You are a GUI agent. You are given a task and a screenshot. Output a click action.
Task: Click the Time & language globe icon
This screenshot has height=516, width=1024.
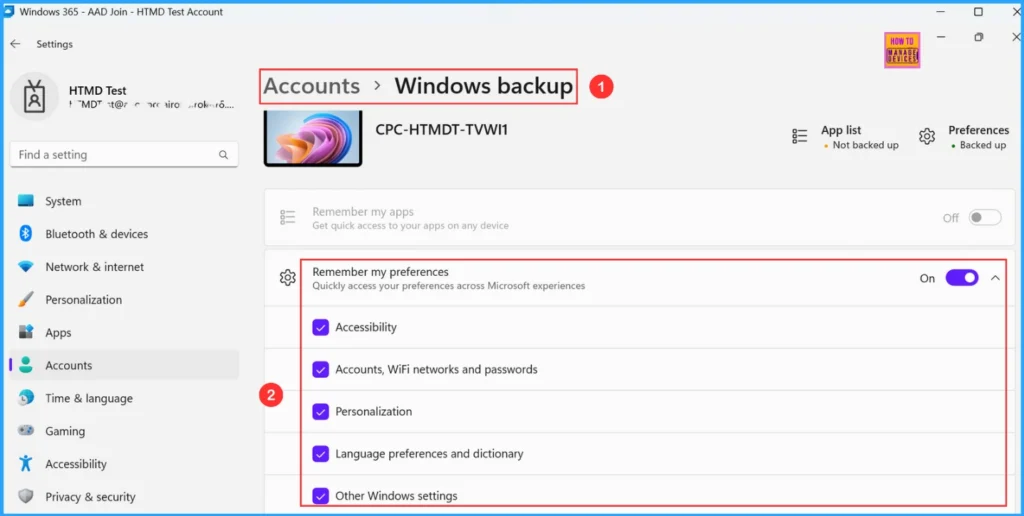pos(25,398)
